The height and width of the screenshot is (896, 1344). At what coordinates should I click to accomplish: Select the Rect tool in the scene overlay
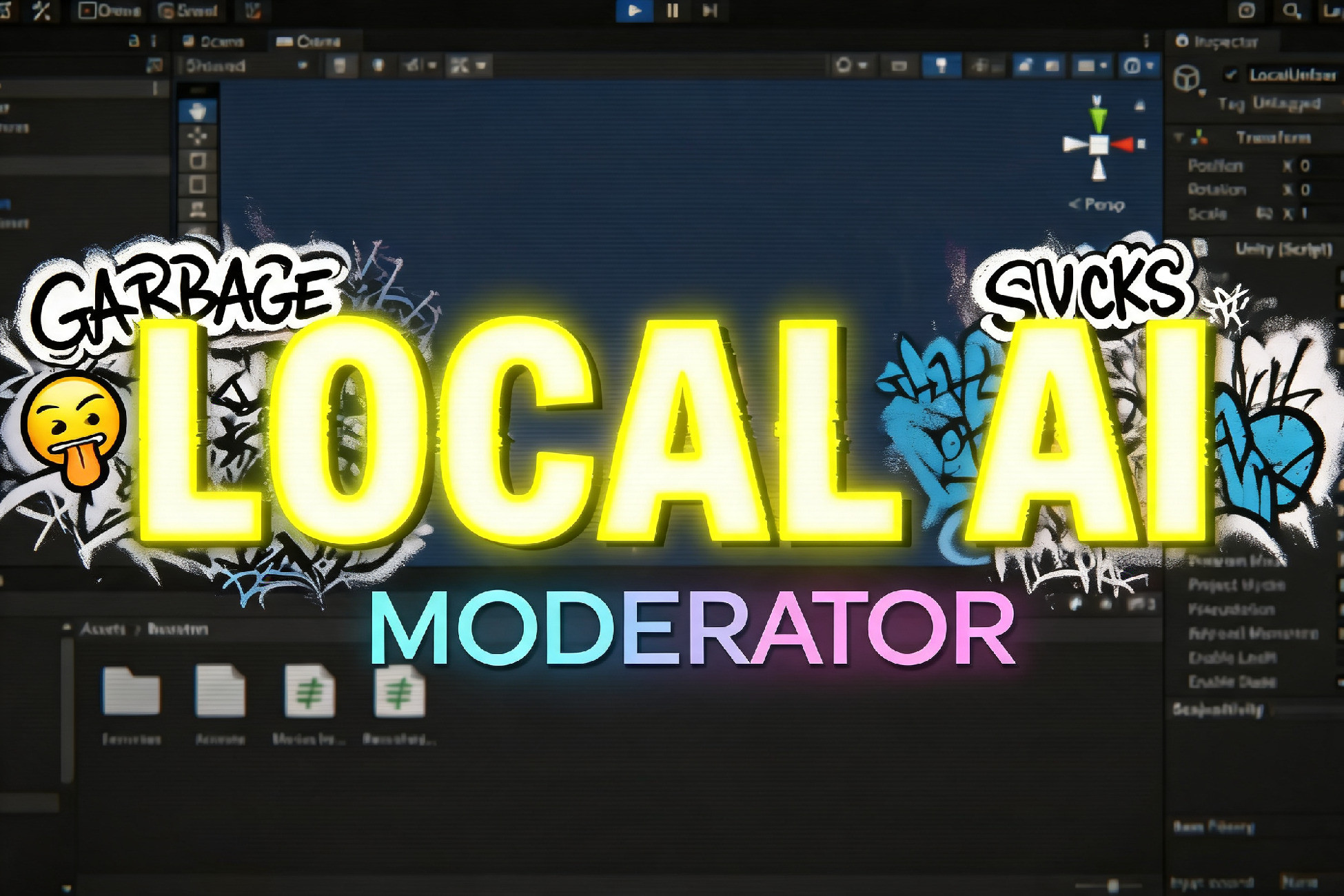click(198, 185)
